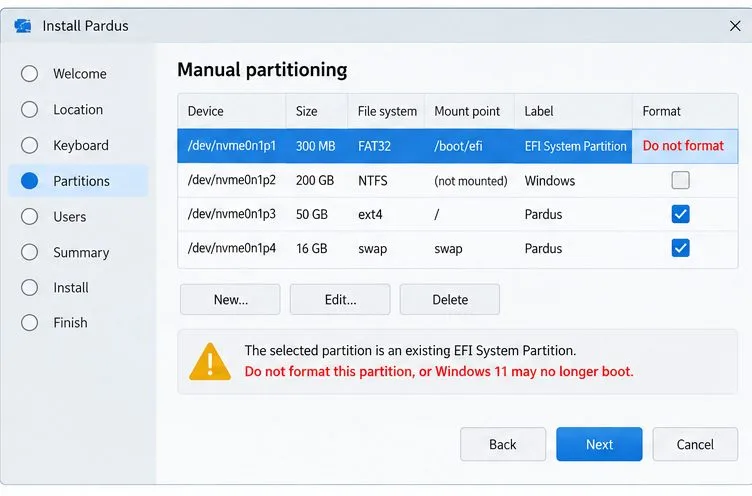This screenshot has height=496, width=752.
Task: Open the Keyboard step label in sidebar
Action: pos(81,145)
